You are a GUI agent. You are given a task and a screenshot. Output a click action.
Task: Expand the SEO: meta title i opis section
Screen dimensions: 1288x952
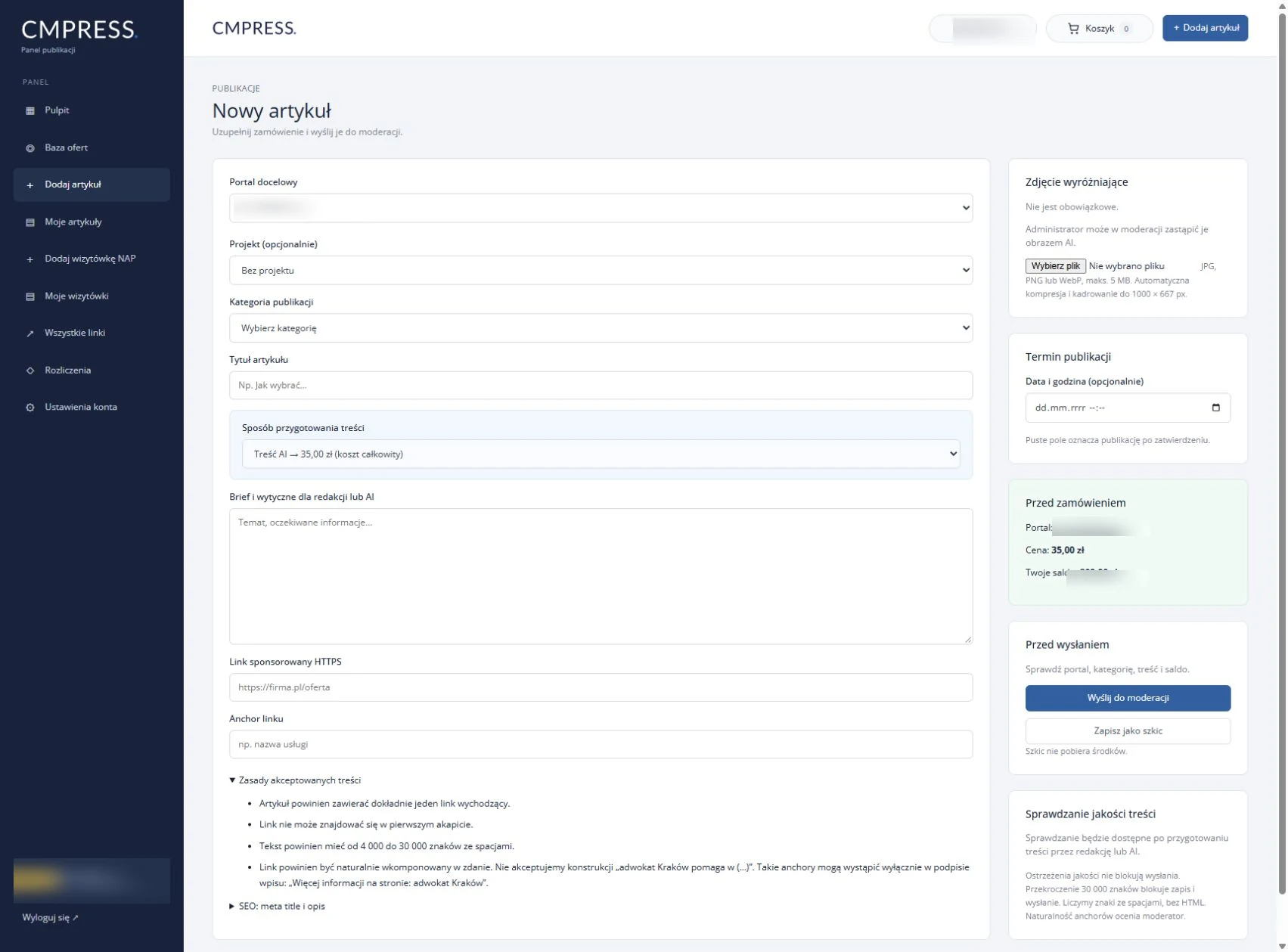coord(278,906)
